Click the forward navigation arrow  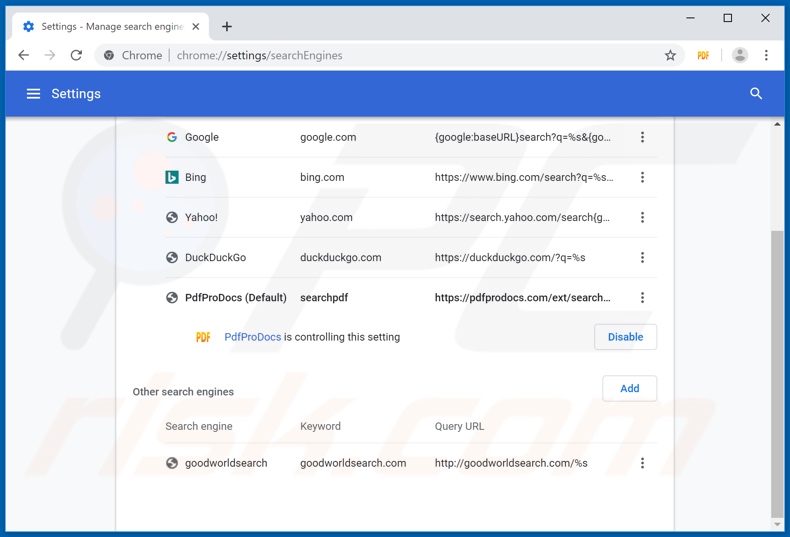tap(50, 55)
